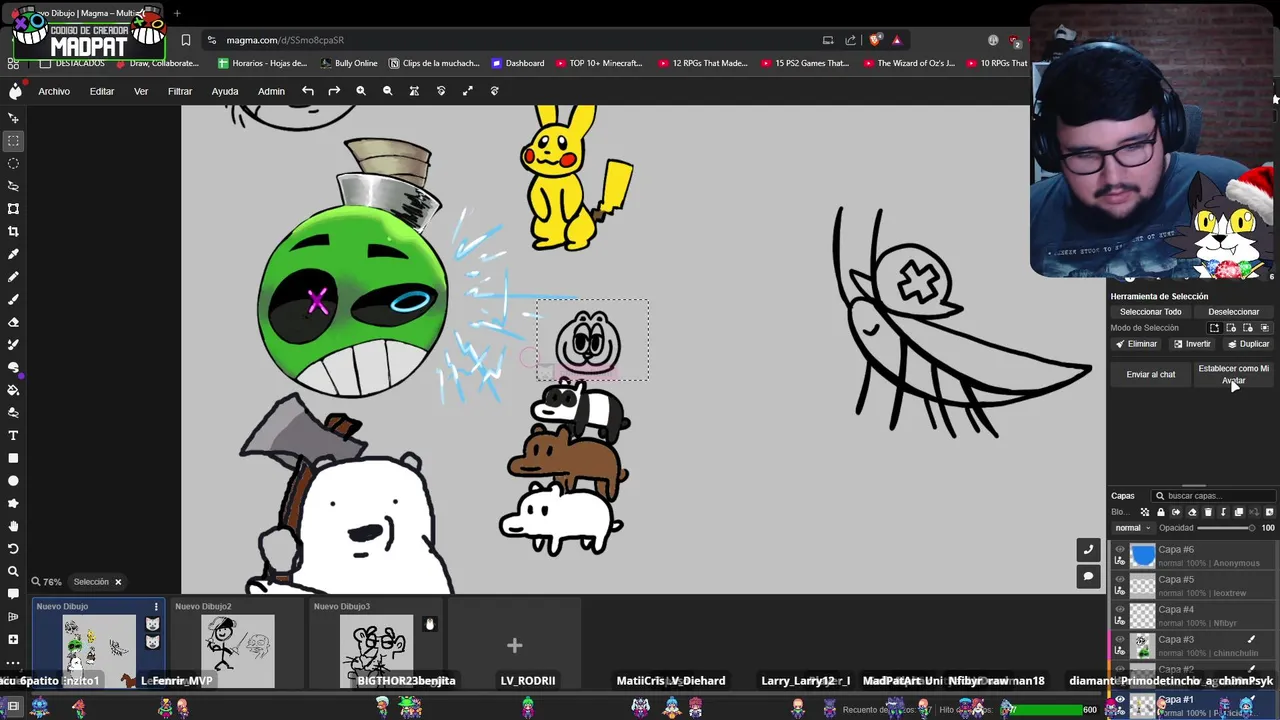Select the Rotate view tool
The image size is (1280, 720).
click(14, 549)
